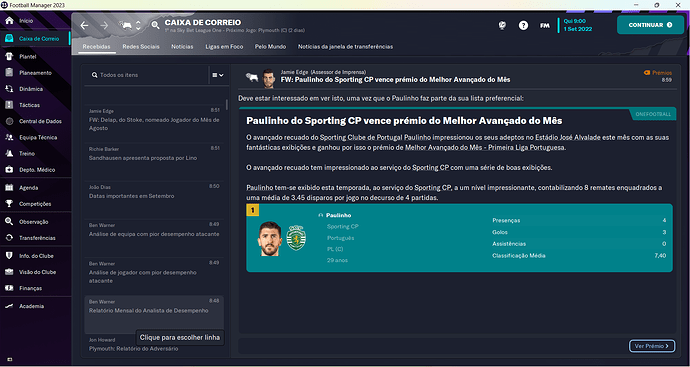Click the inbox message list scrollbar
This screenshot has width=690, height=367.
click(x=227, y=105)
